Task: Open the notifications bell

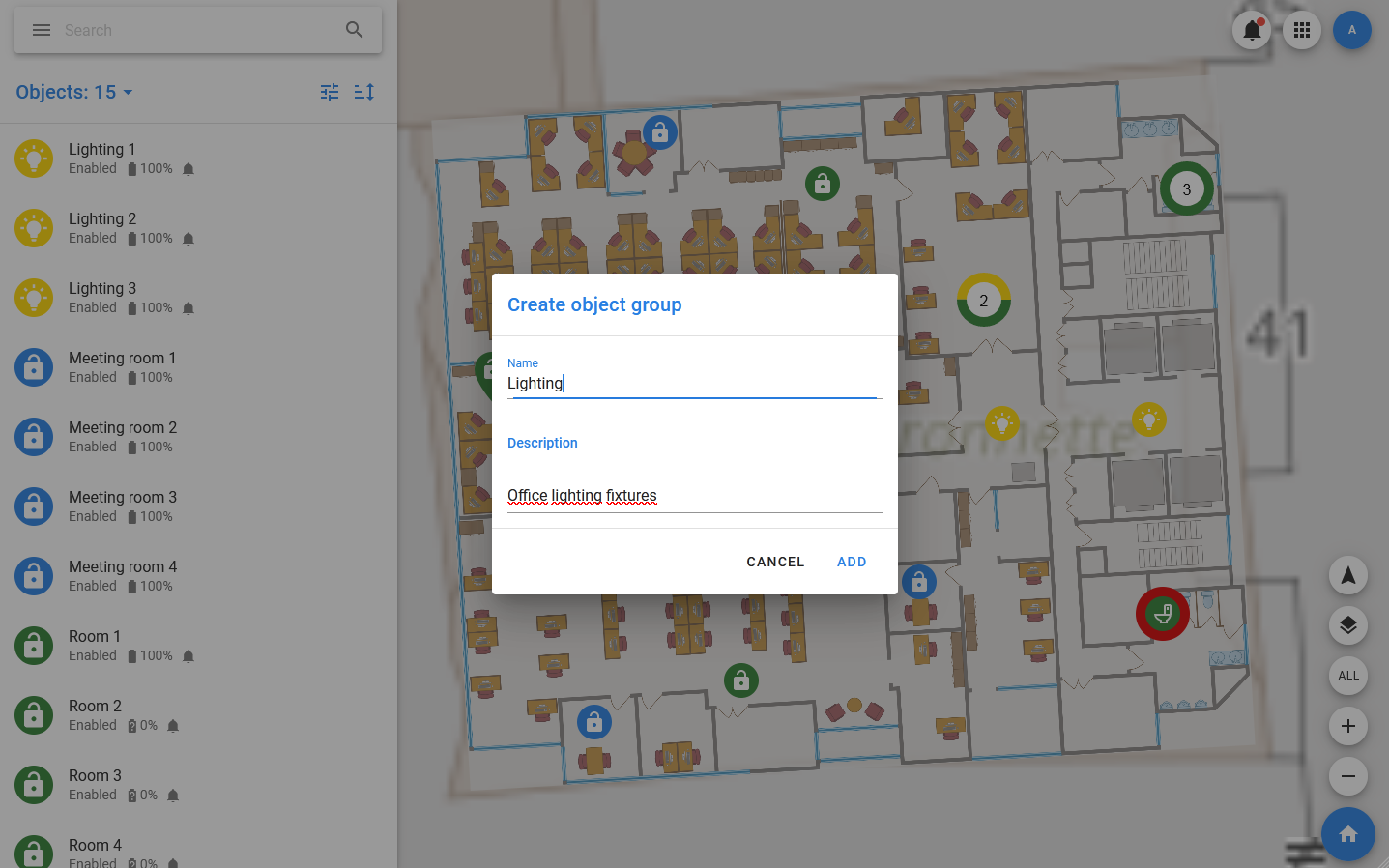Action: (1252, 30)
